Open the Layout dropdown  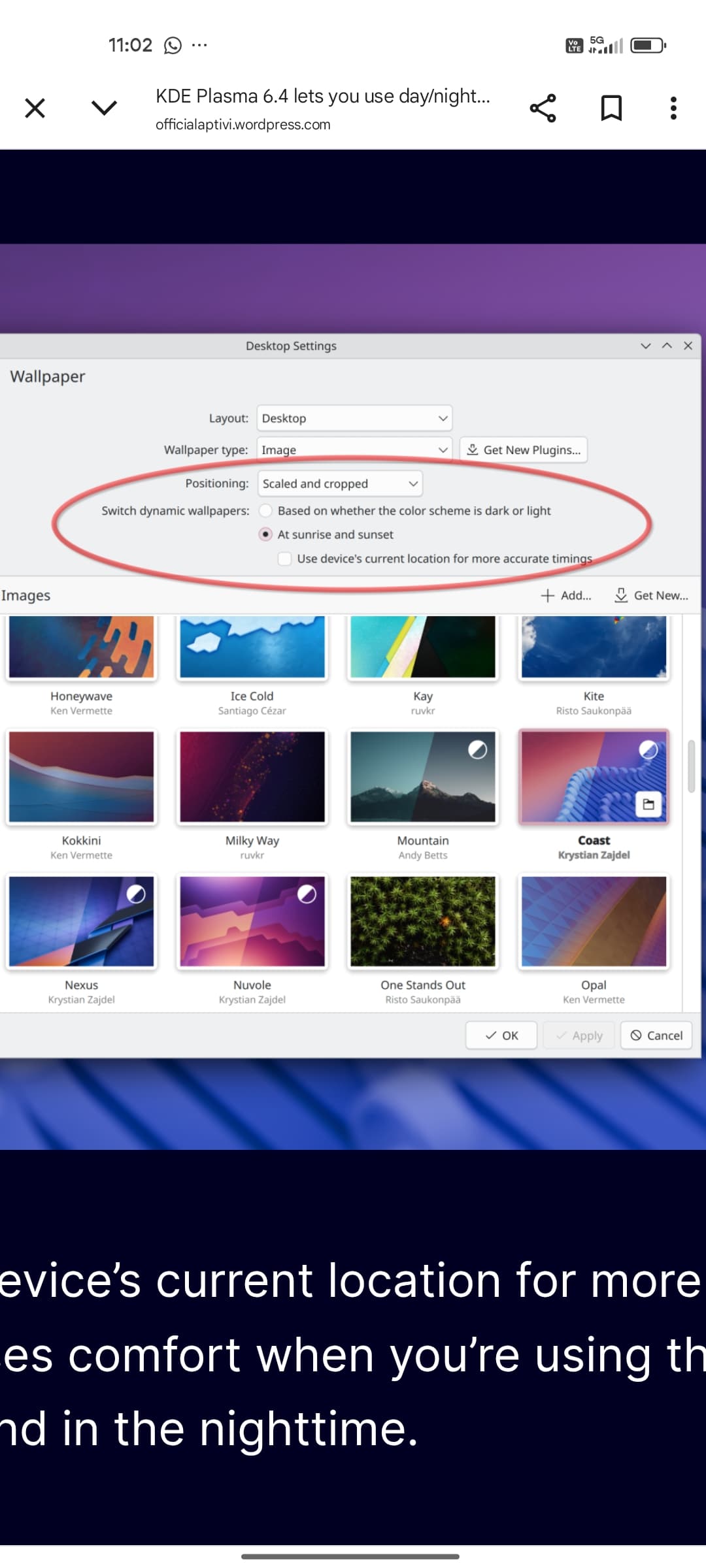click(x=354, y=418)
